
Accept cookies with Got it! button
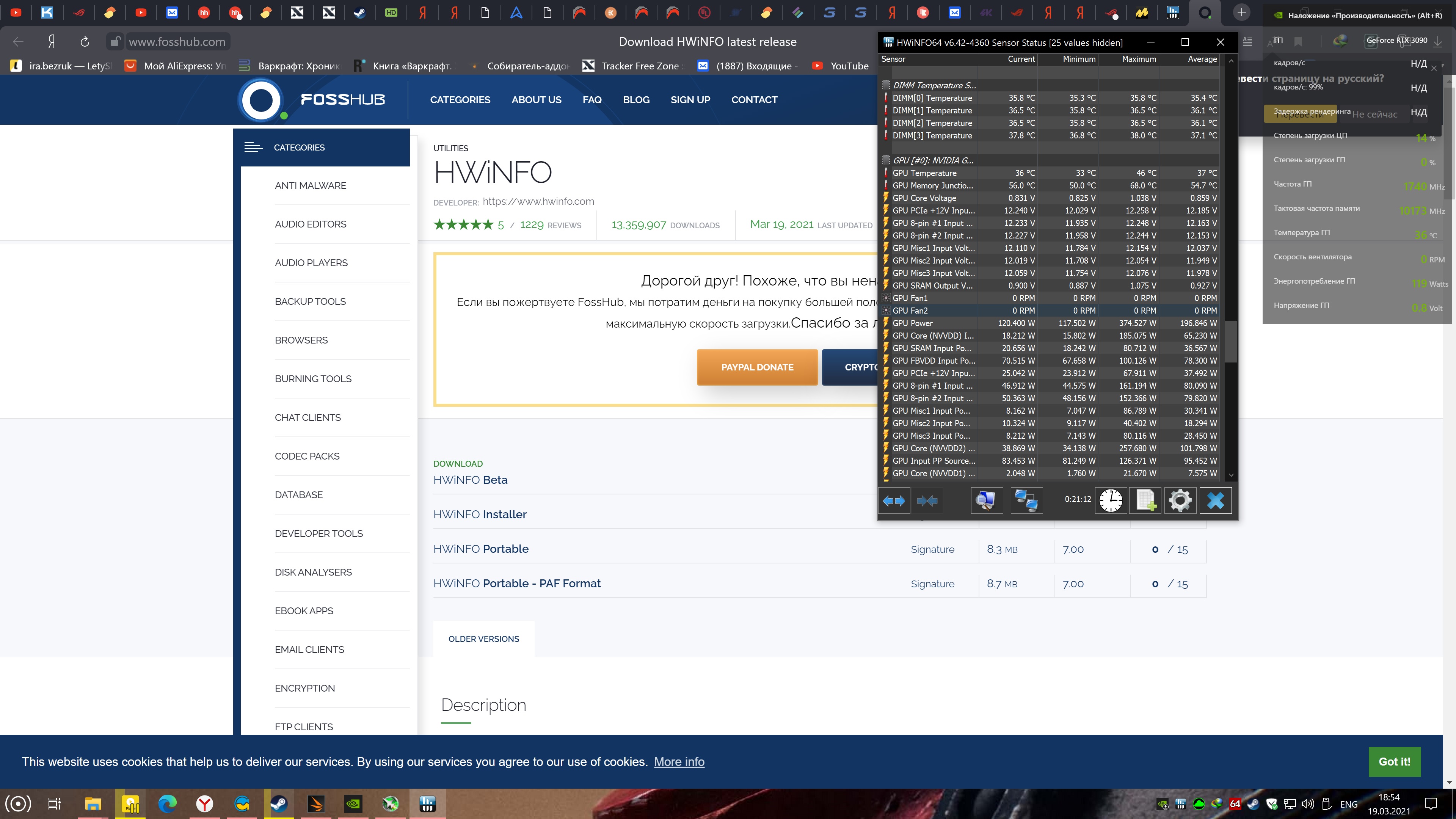(1394, 761)
